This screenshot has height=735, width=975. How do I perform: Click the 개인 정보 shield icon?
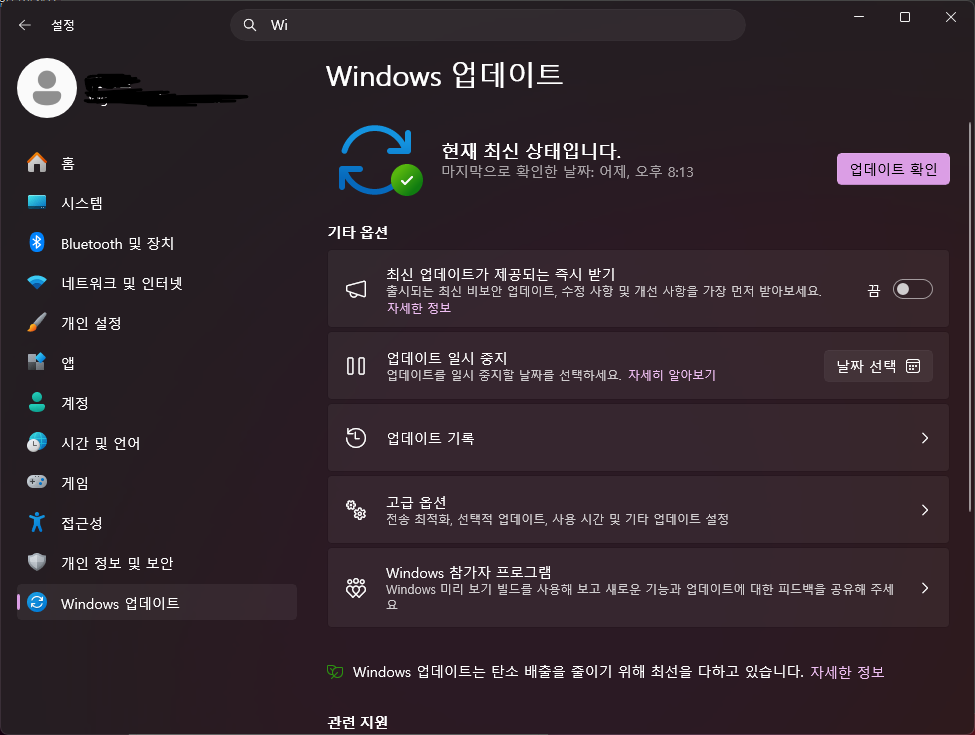click(37, 562)
